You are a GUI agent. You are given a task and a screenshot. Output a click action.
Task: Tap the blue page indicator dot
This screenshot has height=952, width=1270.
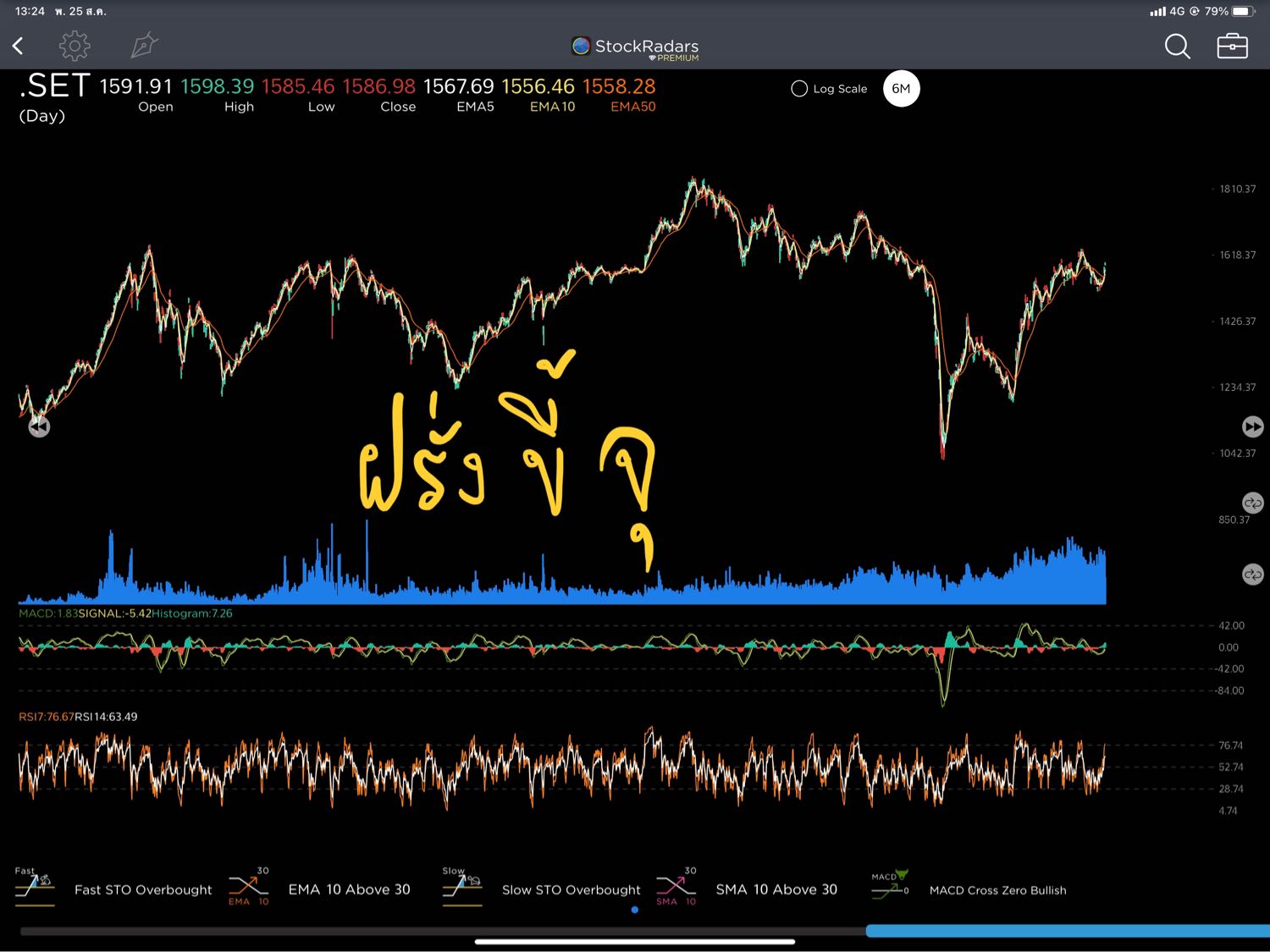[635, 911]
